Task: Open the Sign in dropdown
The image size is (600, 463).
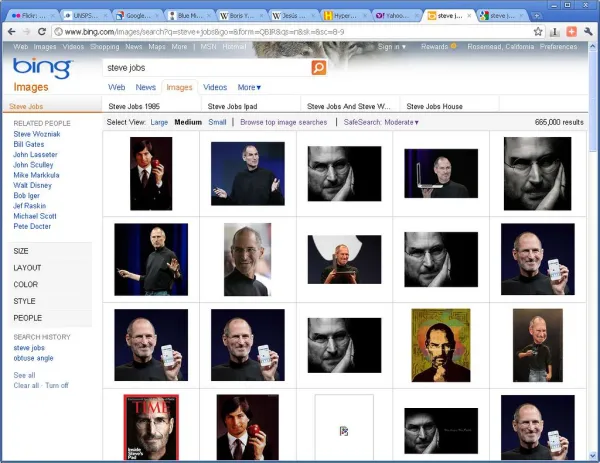Action: [x=391, y=47]
